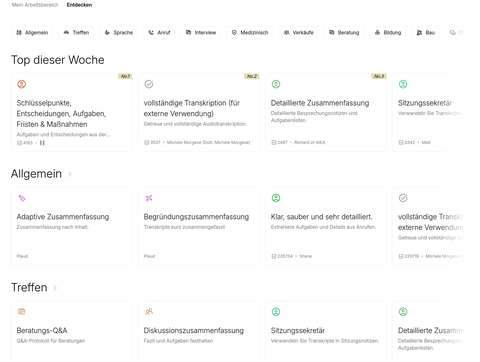Click author Michele Morgese on No.2 card
This screenshot has width=480, height=362.
(208, 142)
